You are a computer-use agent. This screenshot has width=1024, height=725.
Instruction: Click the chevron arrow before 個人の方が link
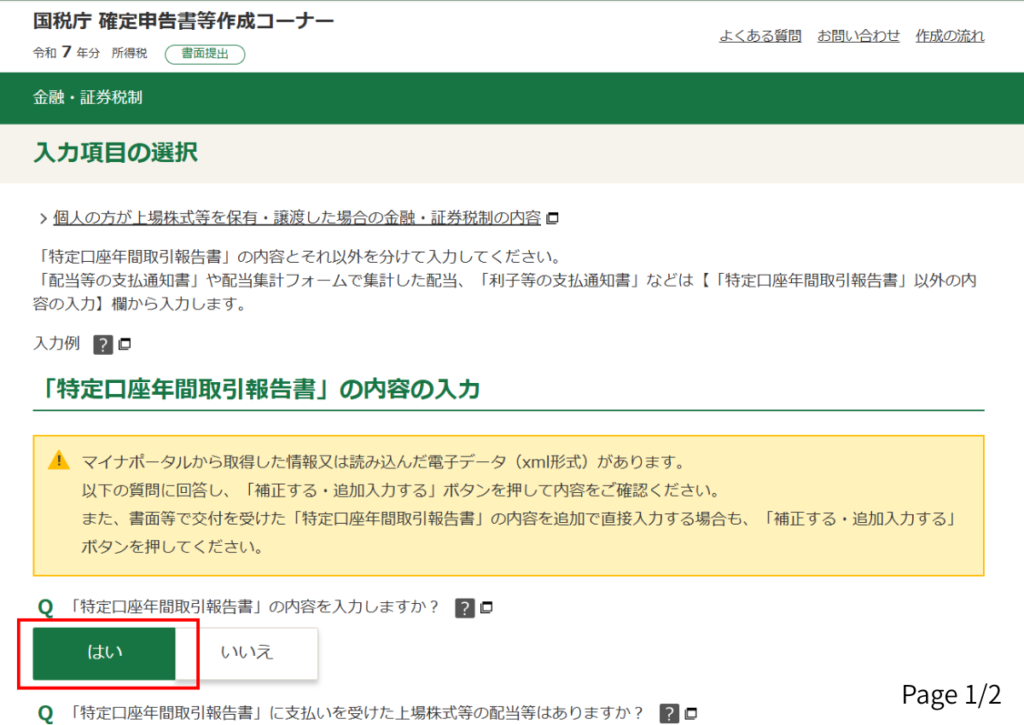(43, 218)
